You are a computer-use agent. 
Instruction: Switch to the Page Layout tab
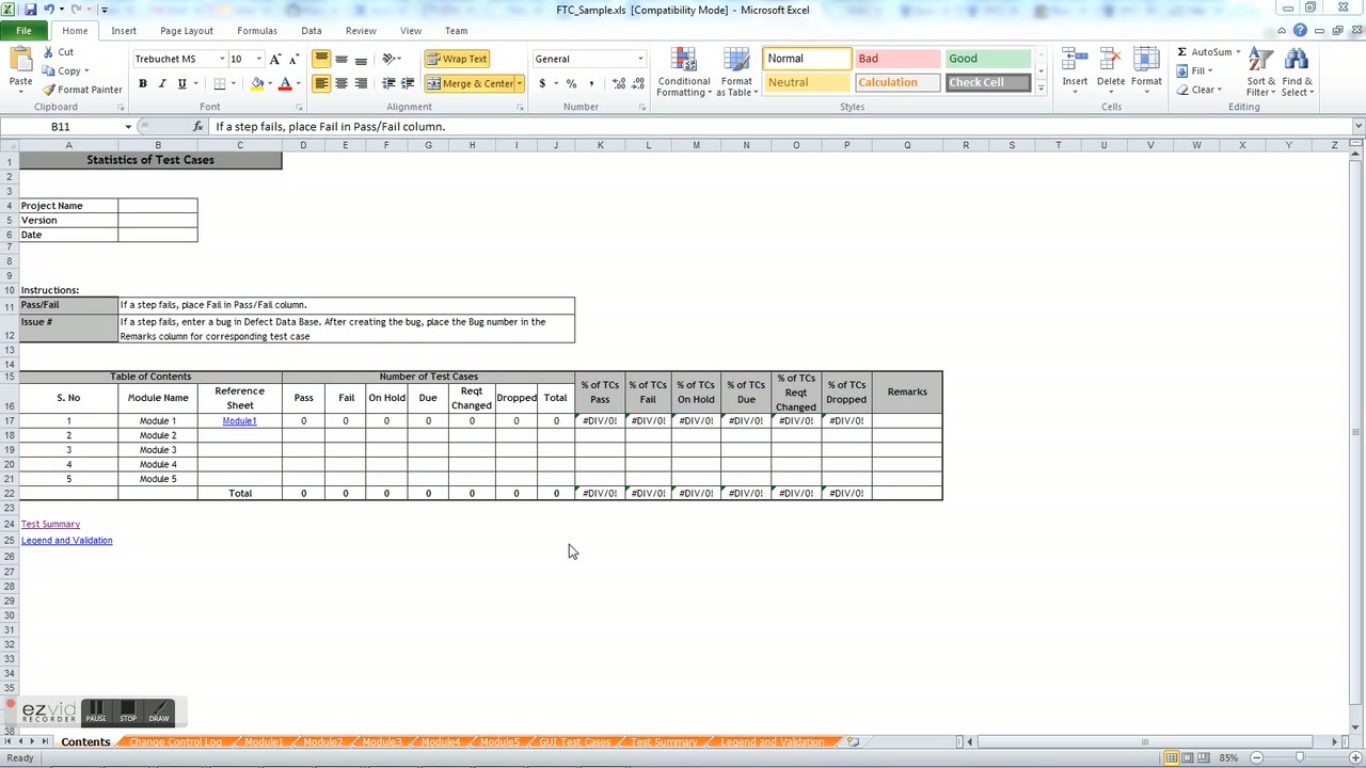(x=187, y=31)
